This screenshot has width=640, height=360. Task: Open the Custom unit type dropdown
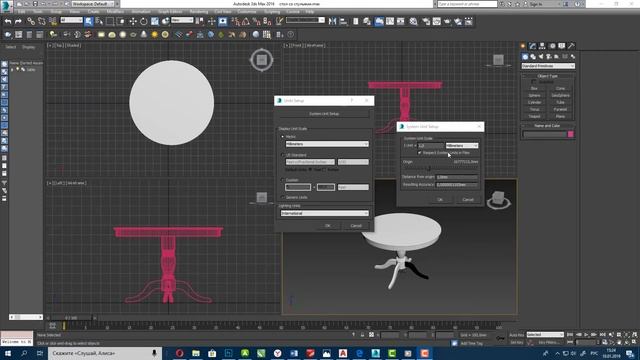coord(353,187)
